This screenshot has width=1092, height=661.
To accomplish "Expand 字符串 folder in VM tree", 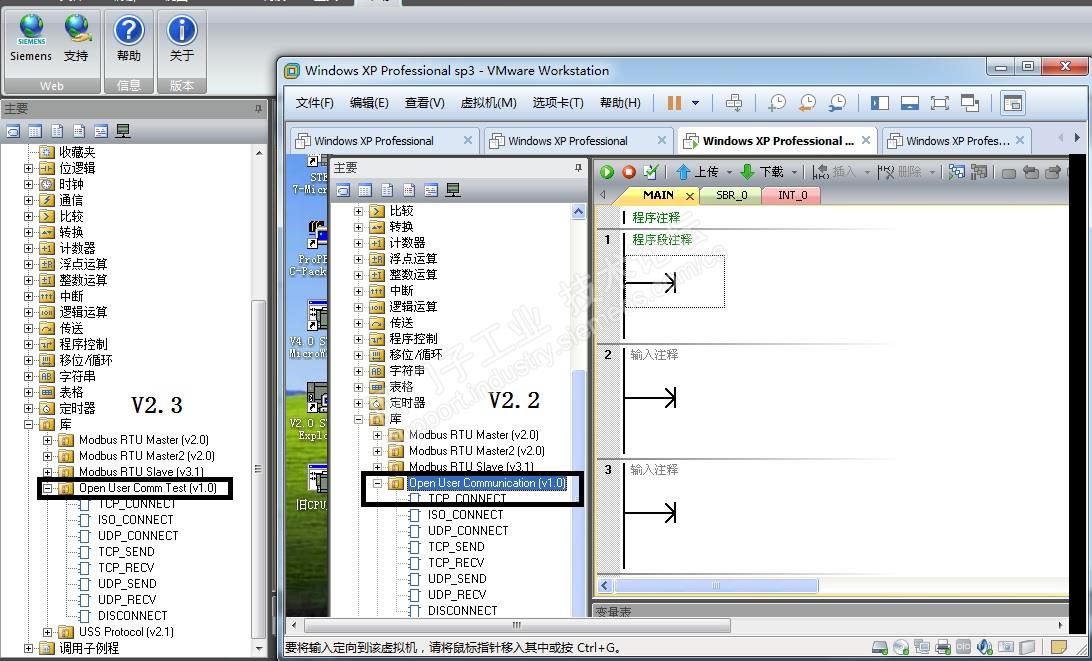I will coord(358,371).
